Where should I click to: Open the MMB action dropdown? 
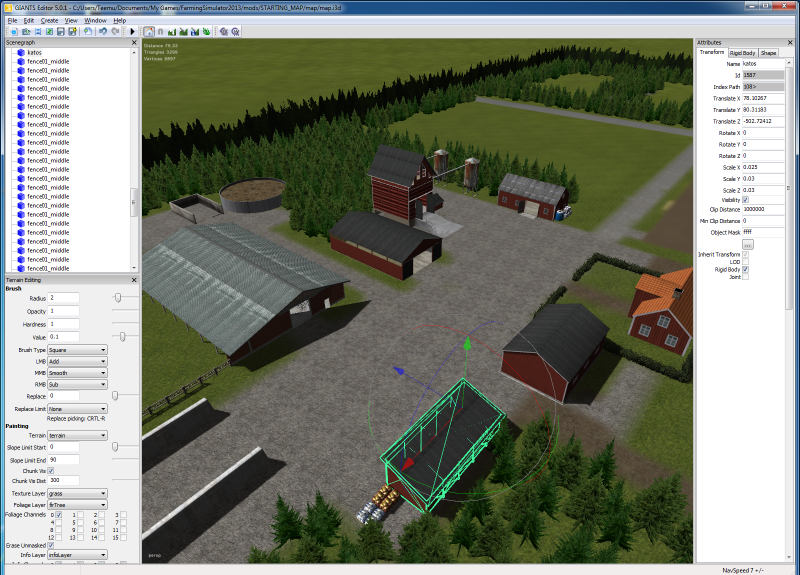tap(77, 373)
